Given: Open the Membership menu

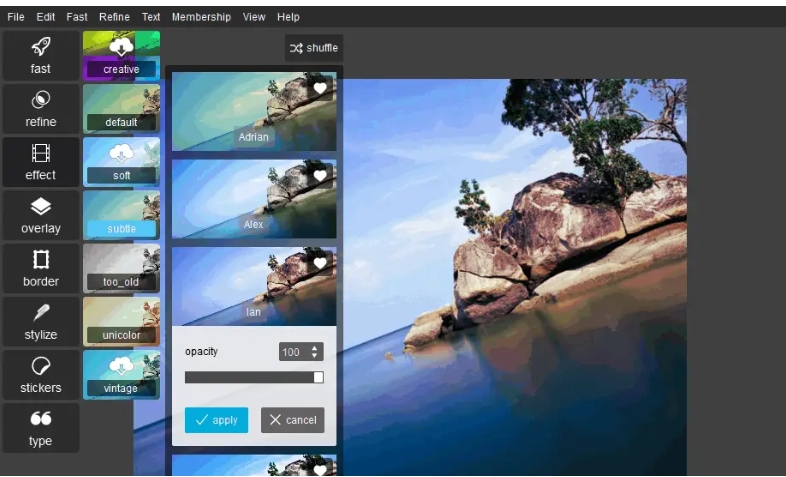Looking at the screenshot, I should (202, 17).
